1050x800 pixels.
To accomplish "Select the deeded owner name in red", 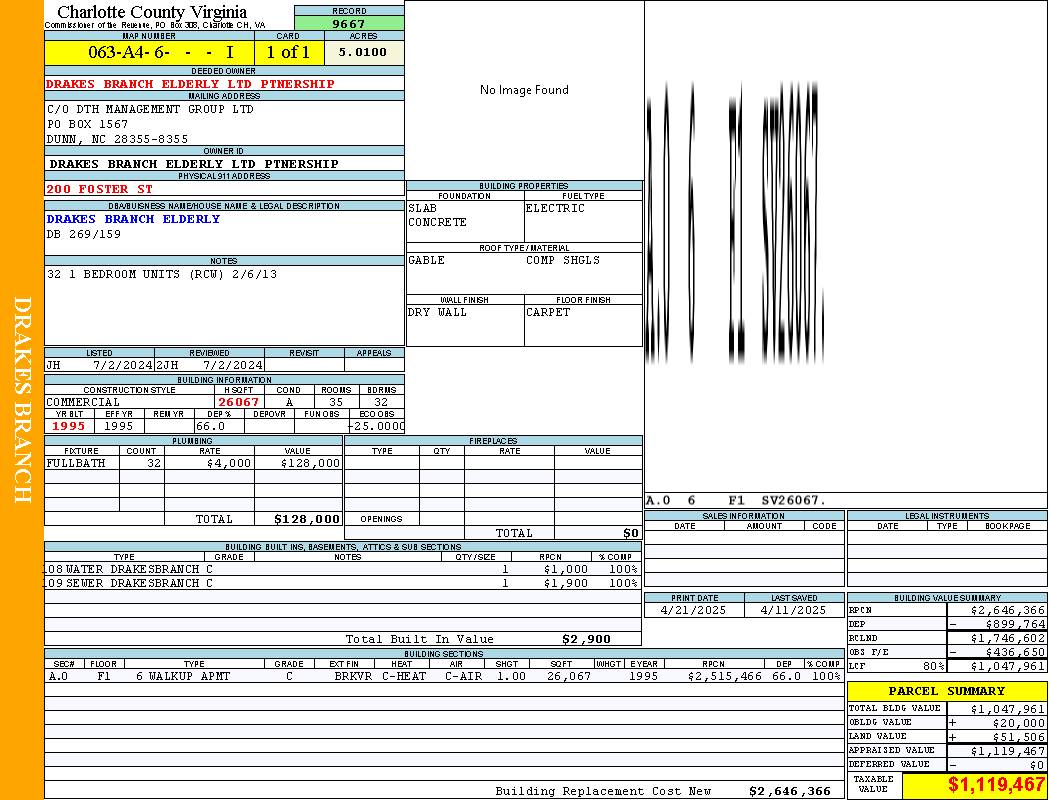I will point(190,84).
